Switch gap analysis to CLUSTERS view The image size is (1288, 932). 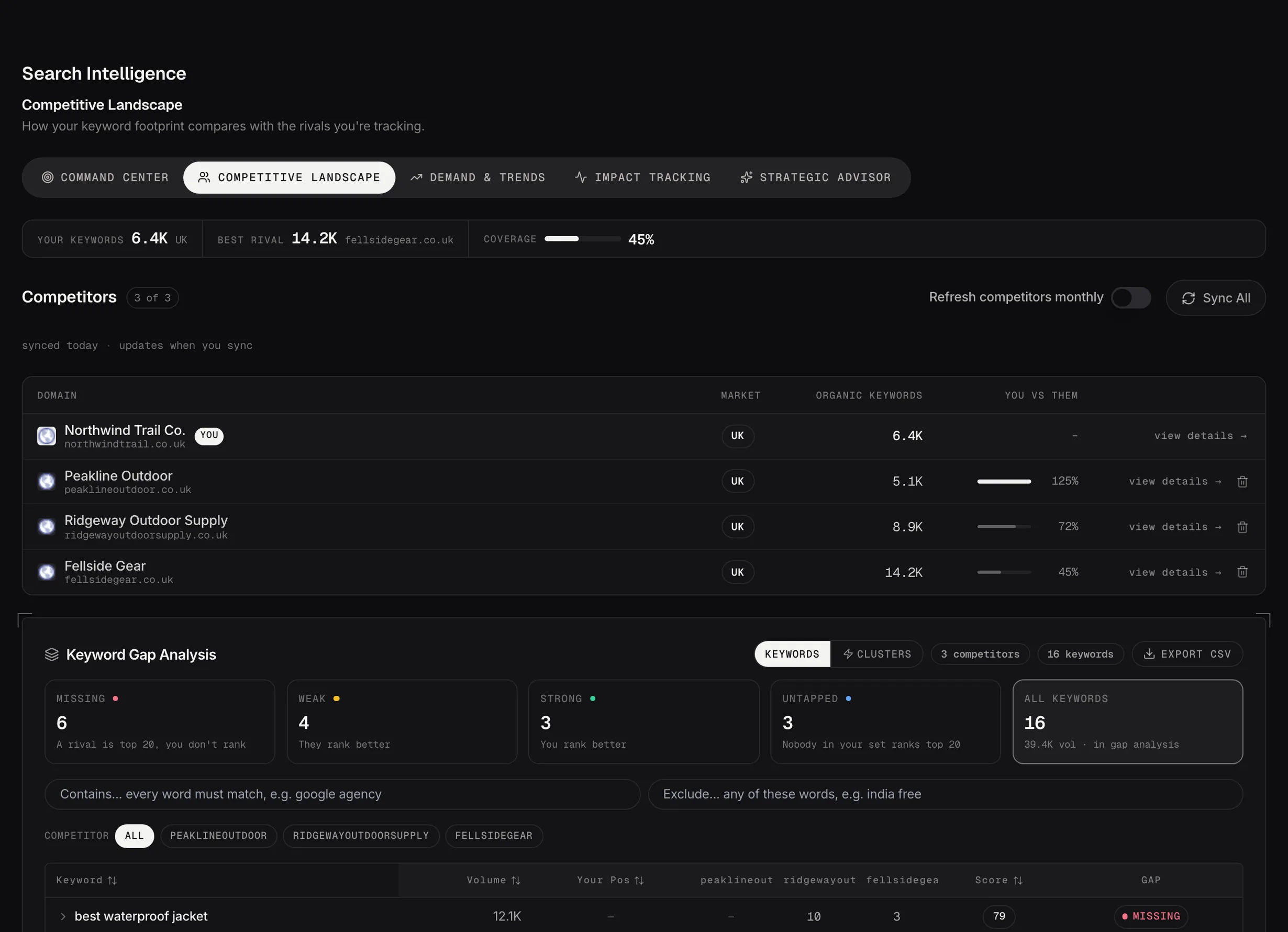[877, 654]
